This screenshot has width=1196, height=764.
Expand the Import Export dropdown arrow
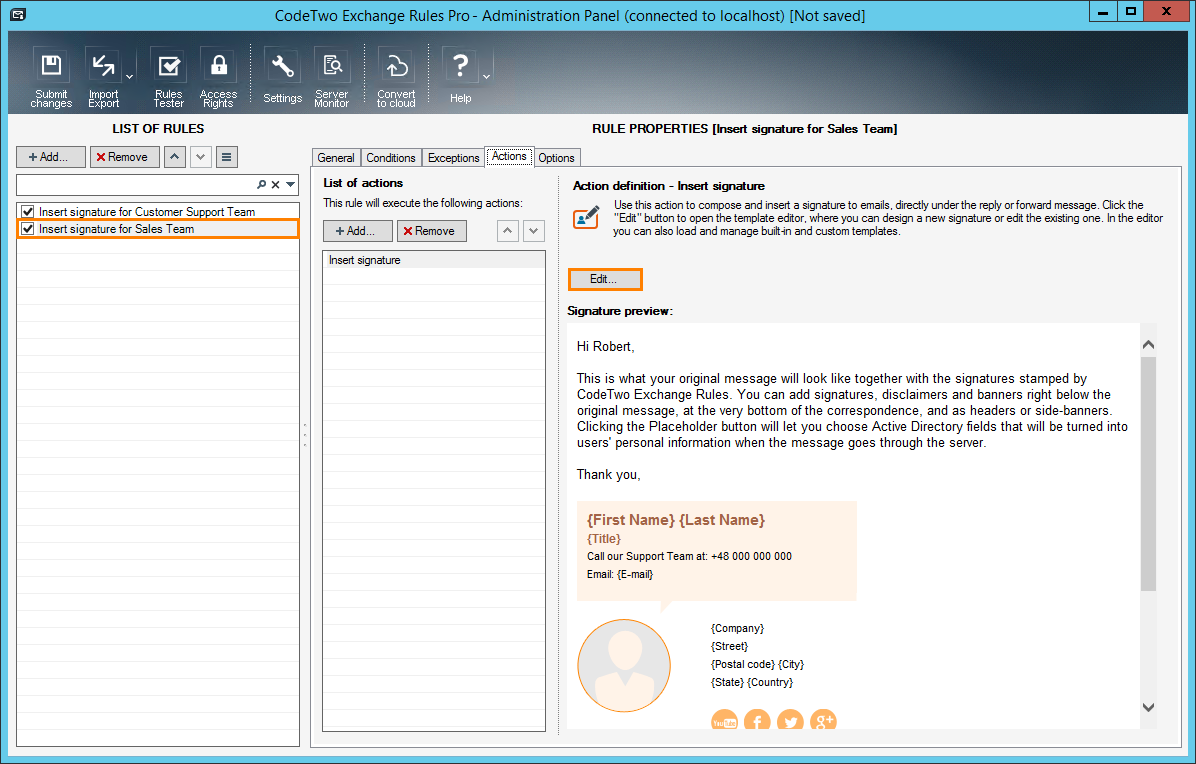[130, 77]
